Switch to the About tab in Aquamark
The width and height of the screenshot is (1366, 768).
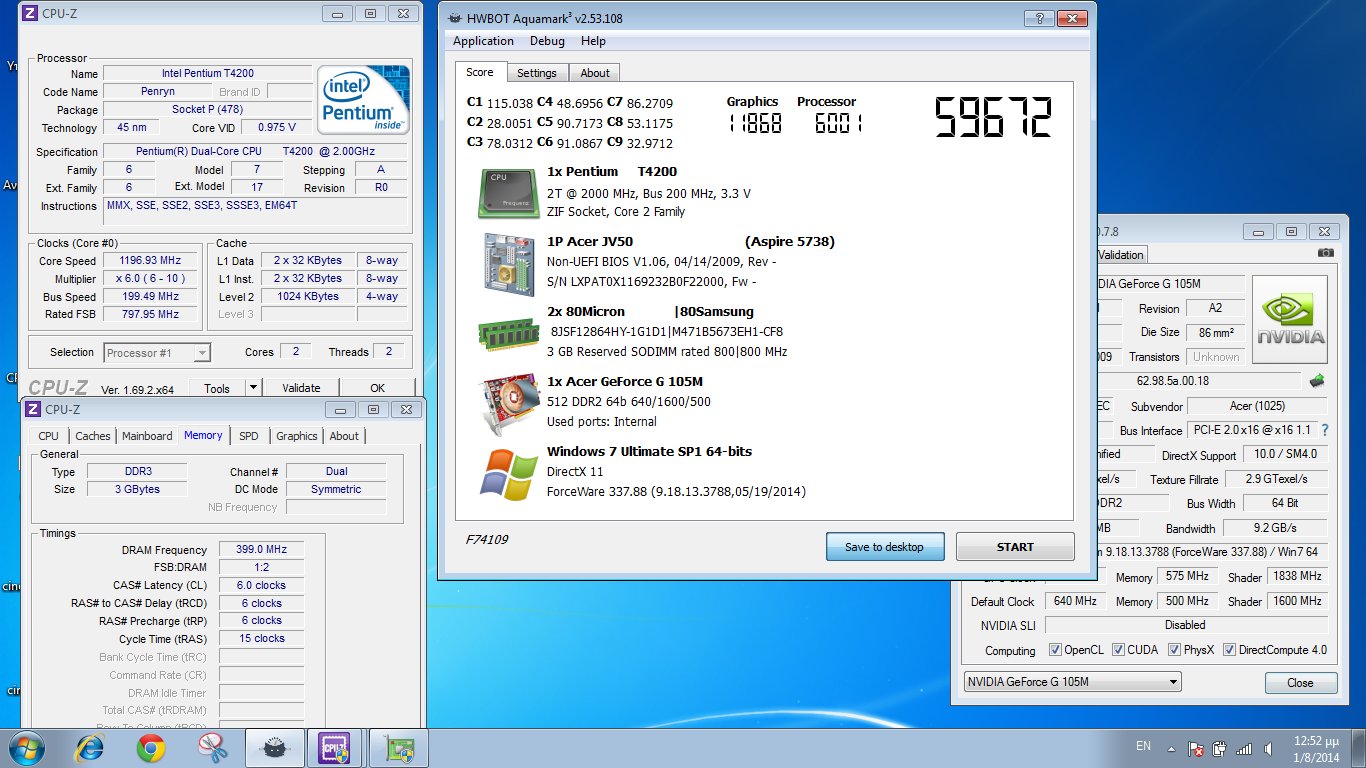[595, 73]
